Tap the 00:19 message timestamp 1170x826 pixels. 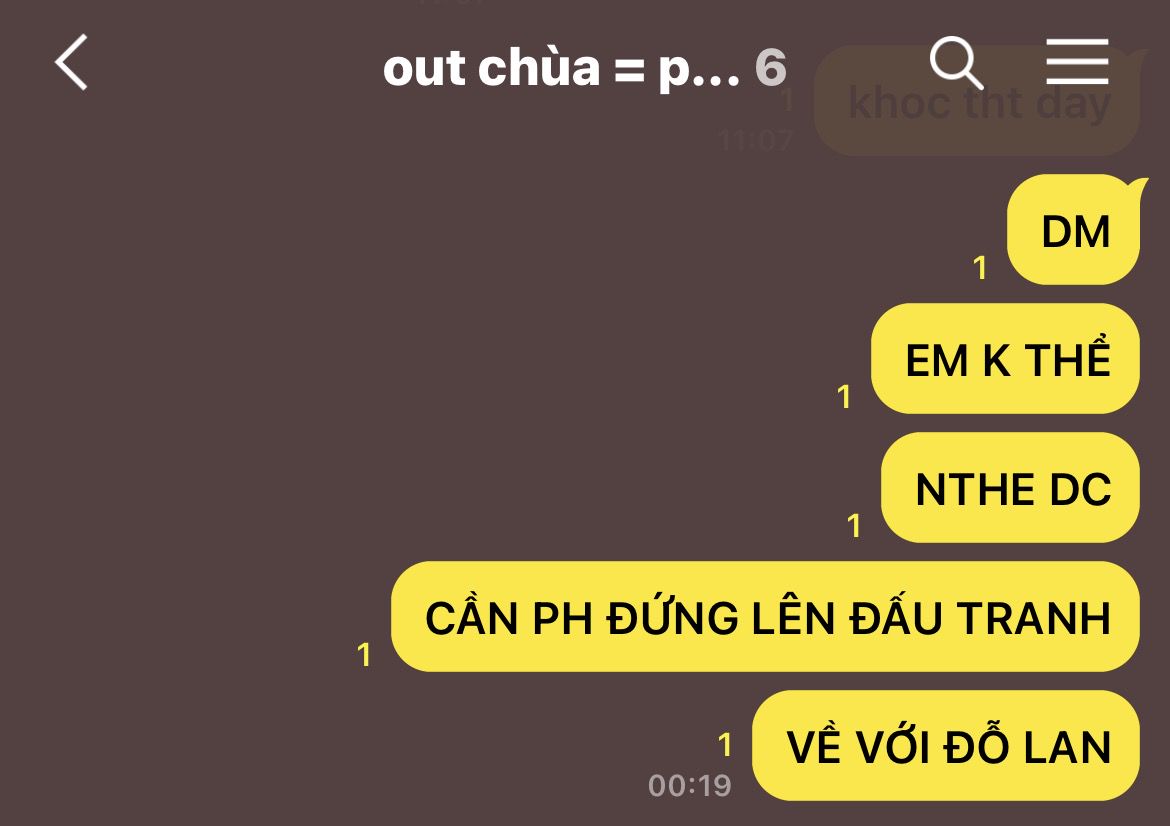click(690, 786)
